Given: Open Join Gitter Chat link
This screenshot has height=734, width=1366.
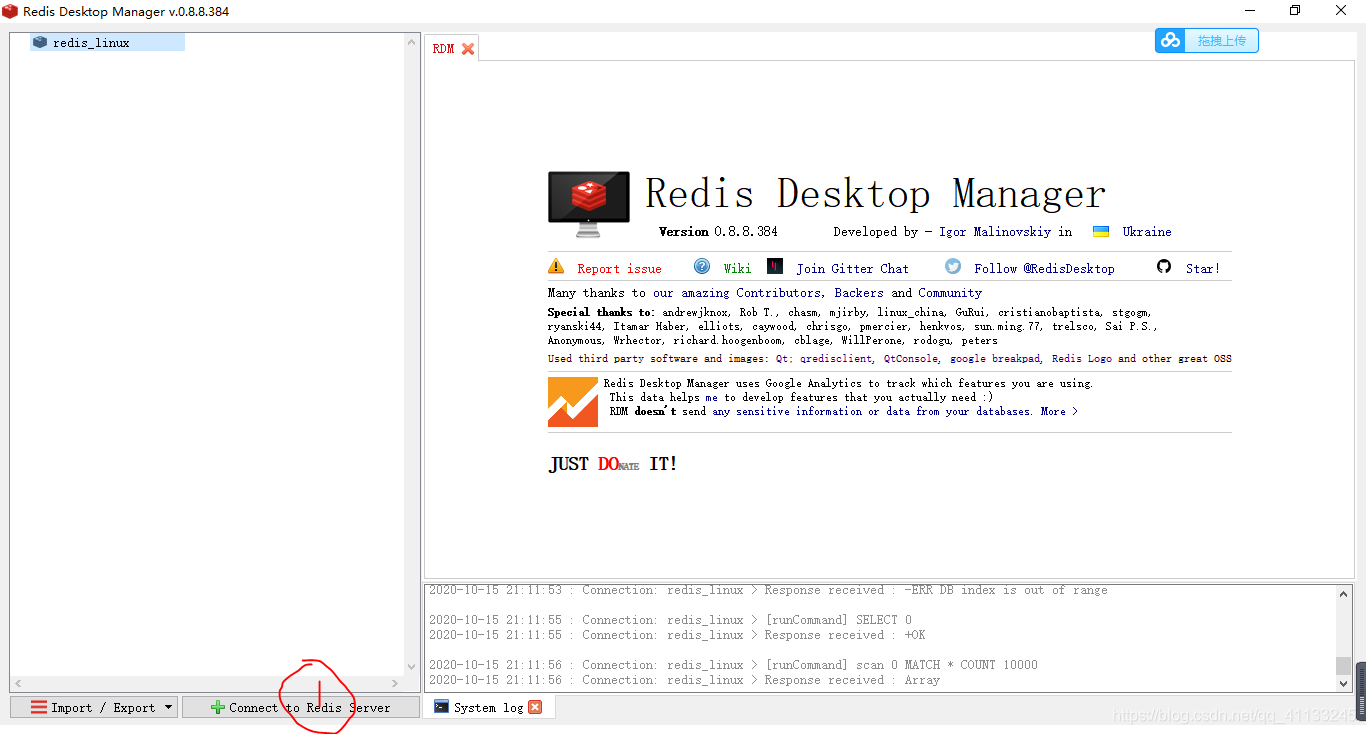Looking at the screenshot, I should [x=852, y=268].
